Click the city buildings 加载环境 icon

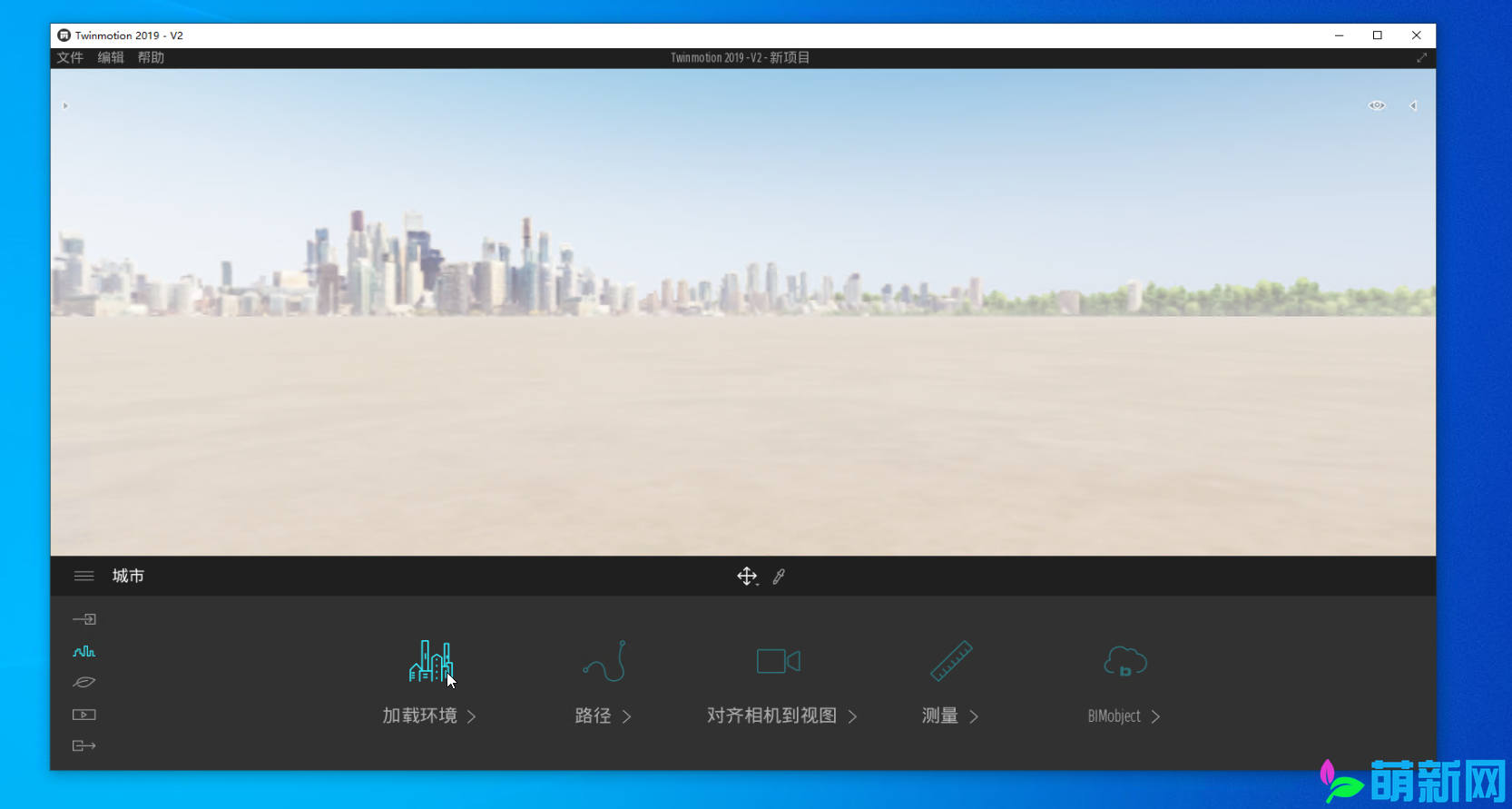431,661
